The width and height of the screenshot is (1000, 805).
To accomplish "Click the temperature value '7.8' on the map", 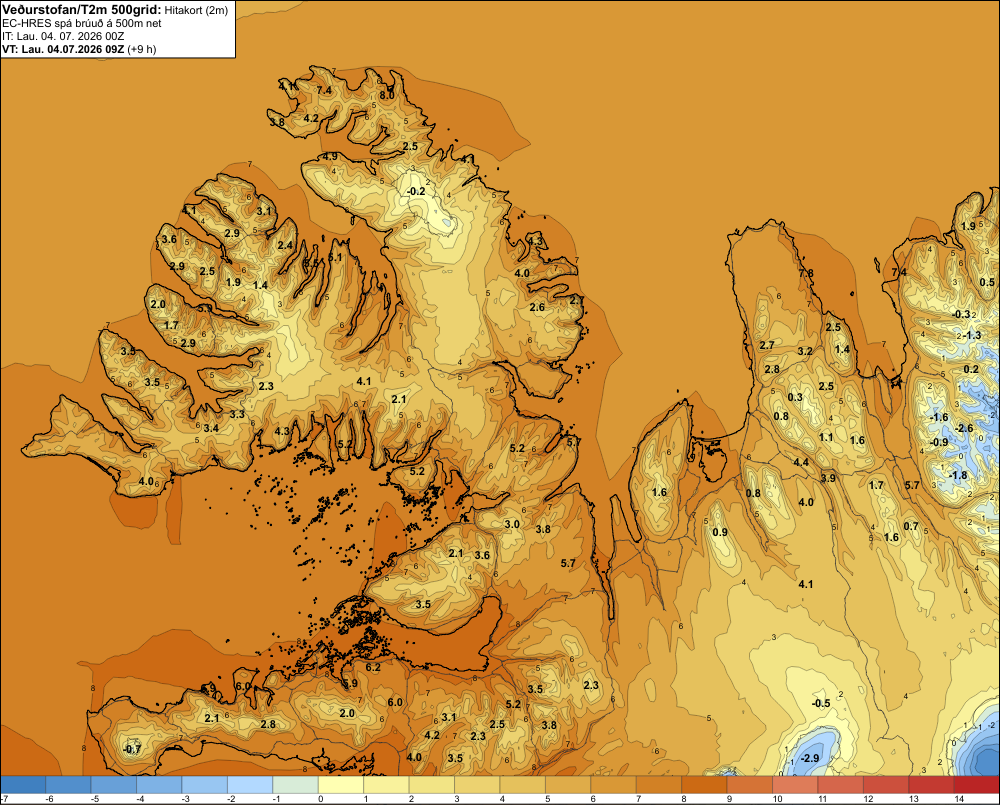I will pyautogui.click(x=806, y=273).
